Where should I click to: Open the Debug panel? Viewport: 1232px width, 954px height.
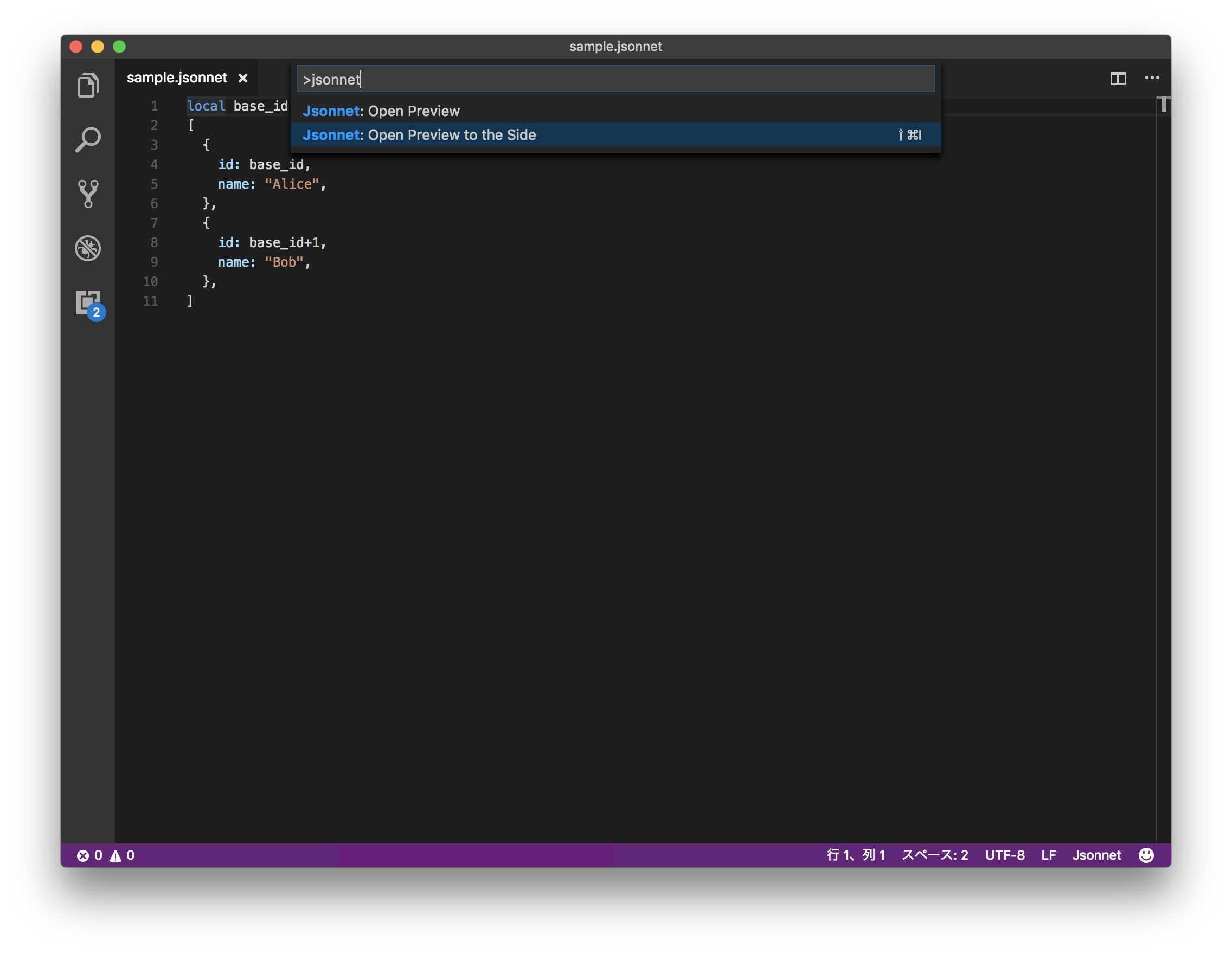coord(88,248)
